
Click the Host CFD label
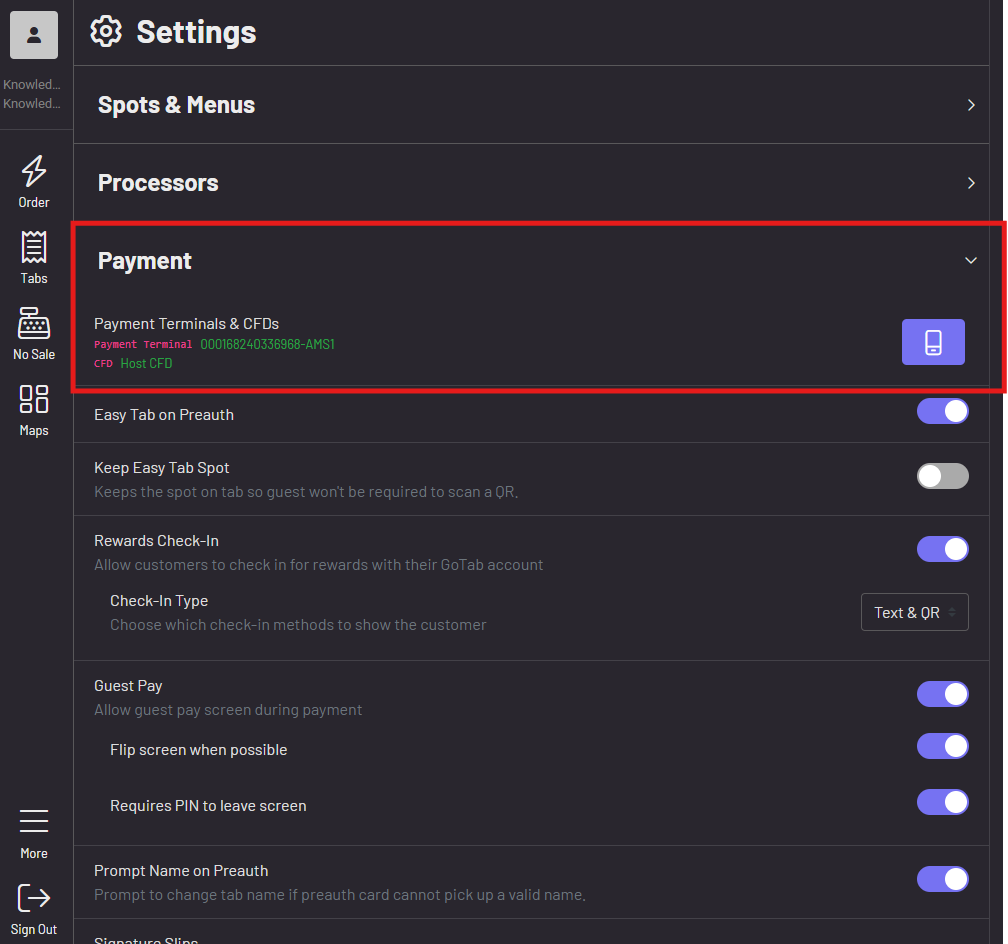point(146,364)
